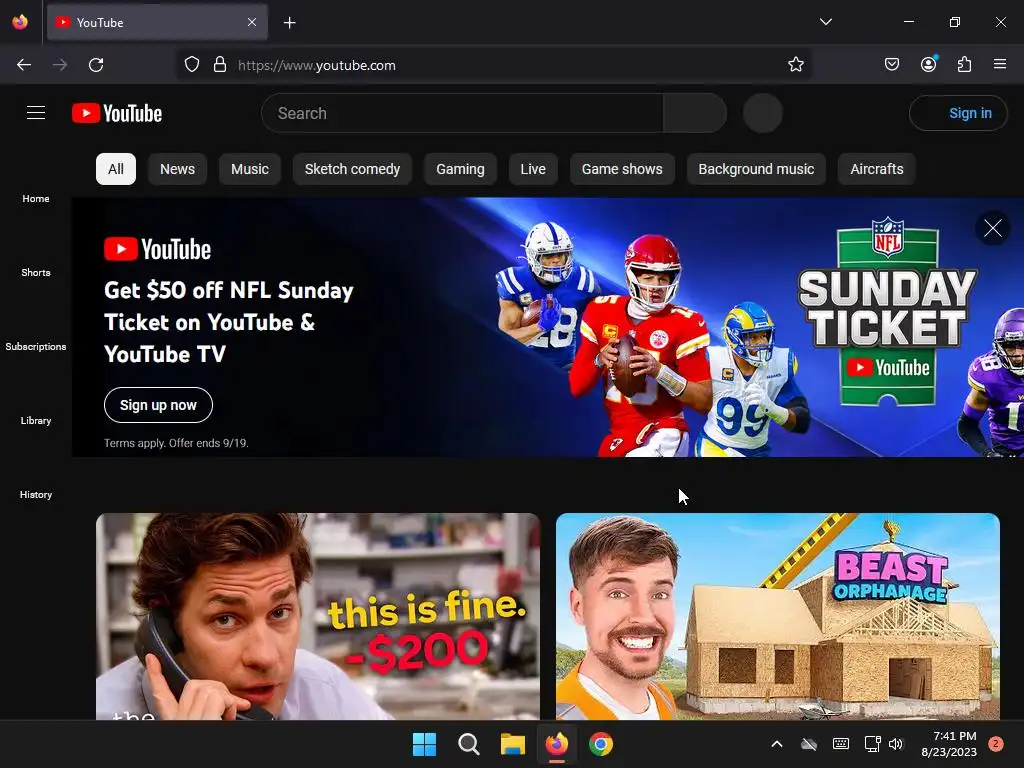Click the YouTube logo in the header
The image size is (1024, 768).
pos(117,113)
